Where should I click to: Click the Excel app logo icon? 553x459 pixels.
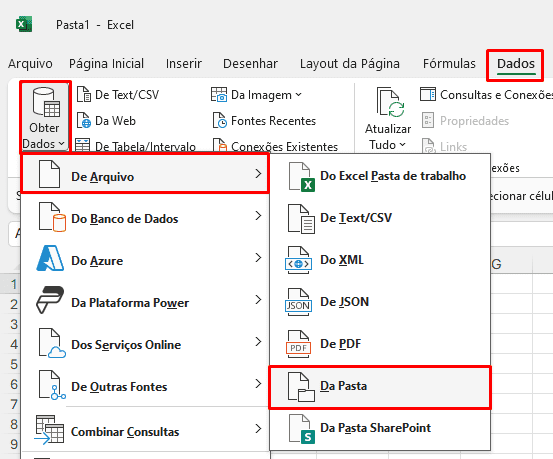click(x=24, y=24)
